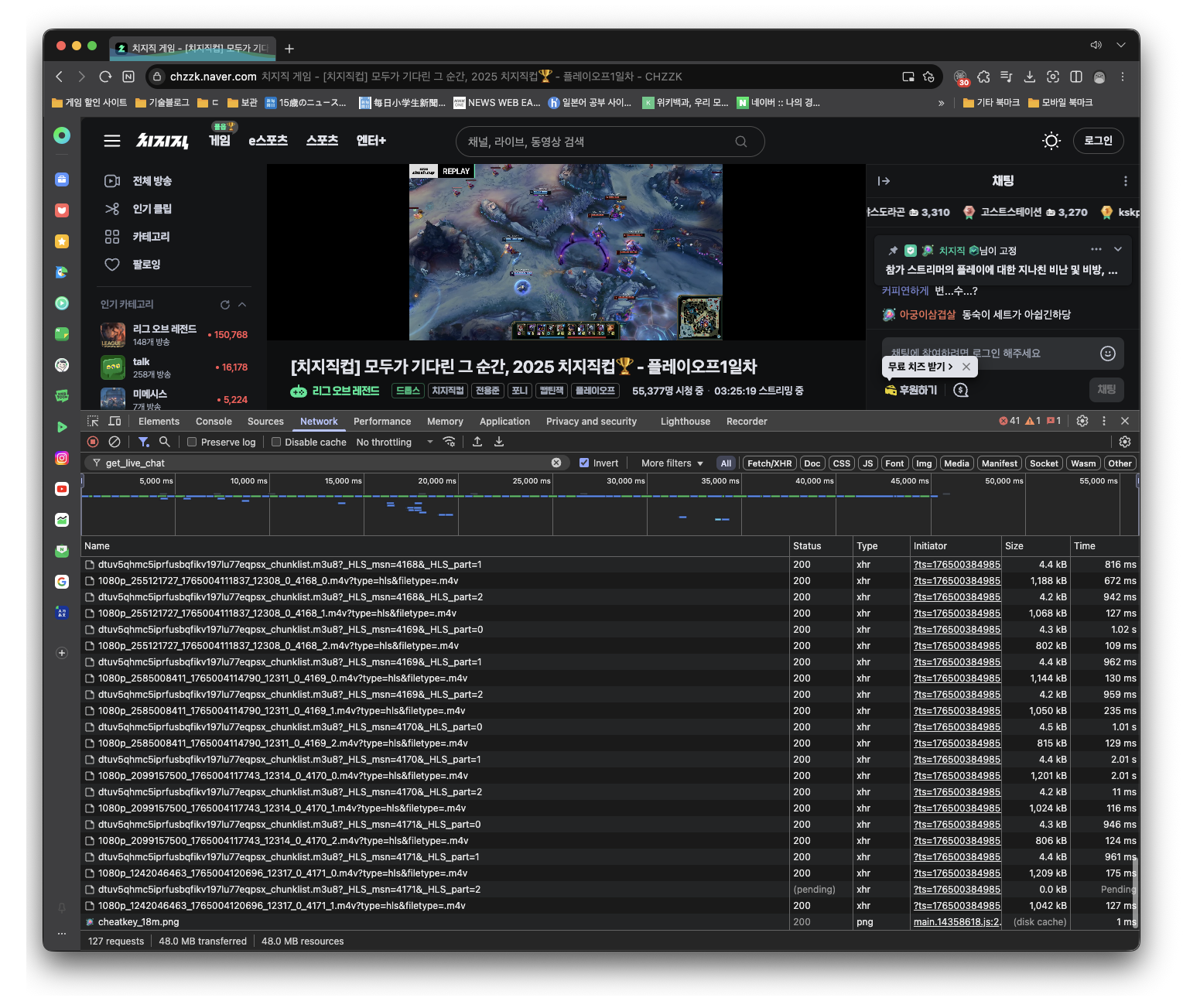Export HAR file download icon
Image resolution: width=1183 pixels, height=1008 pixels.
coord(499,442)
